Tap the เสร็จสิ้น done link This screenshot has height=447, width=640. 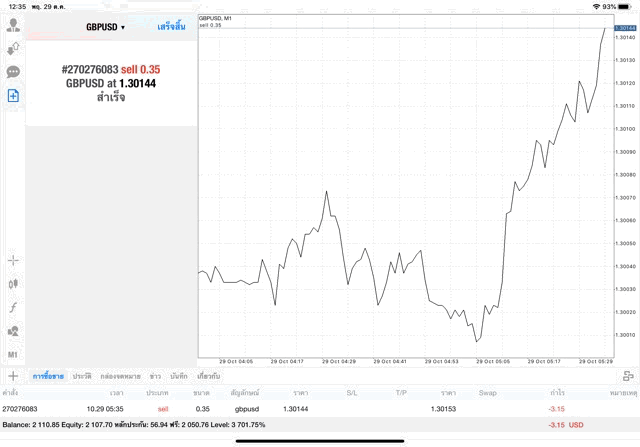click(171, 27)
